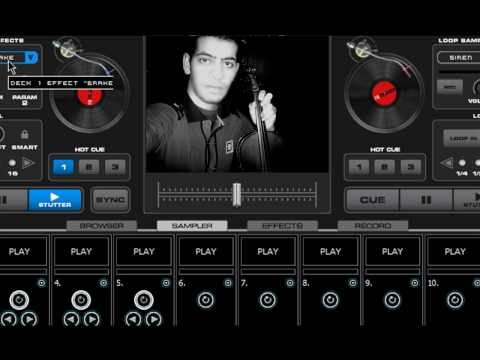Open sampler slot 5 options circle icon
This screenshot has width=480, height=360.
click(166, 283)
